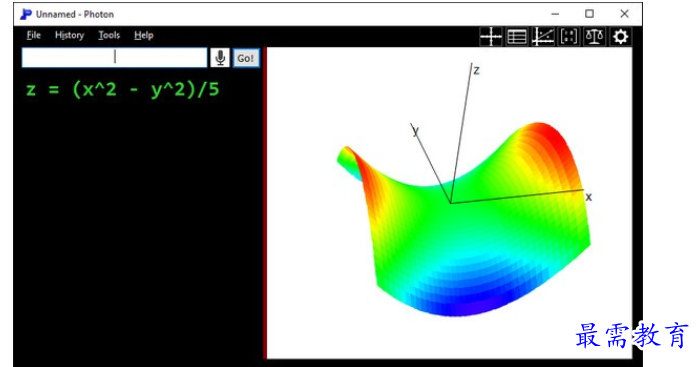Click the Go! button
The width and height of the screenshot is (697, 367).
[x=246, y=58]
